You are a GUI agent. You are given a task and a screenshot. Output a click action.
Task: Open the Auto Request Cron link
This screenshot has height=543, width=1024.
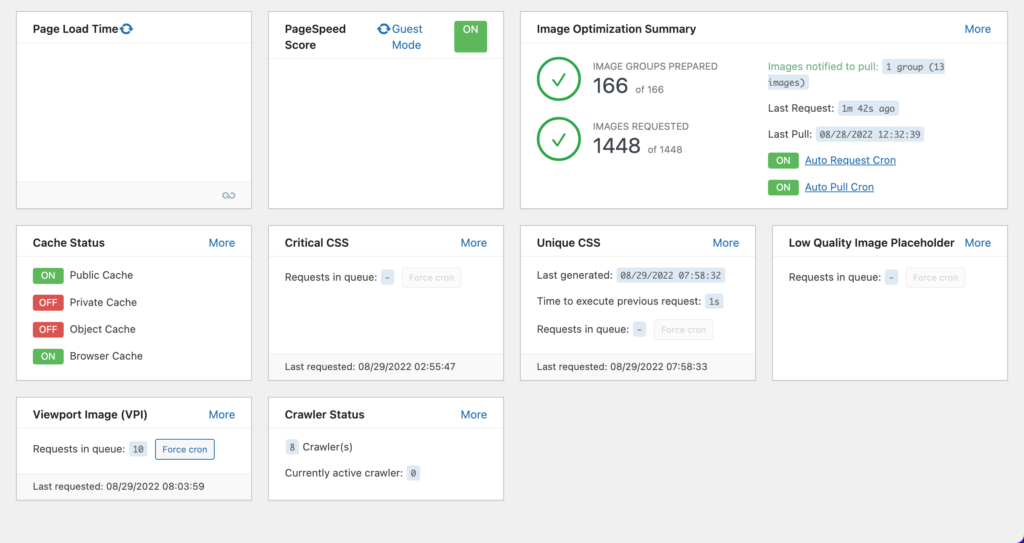coord(850,160)
